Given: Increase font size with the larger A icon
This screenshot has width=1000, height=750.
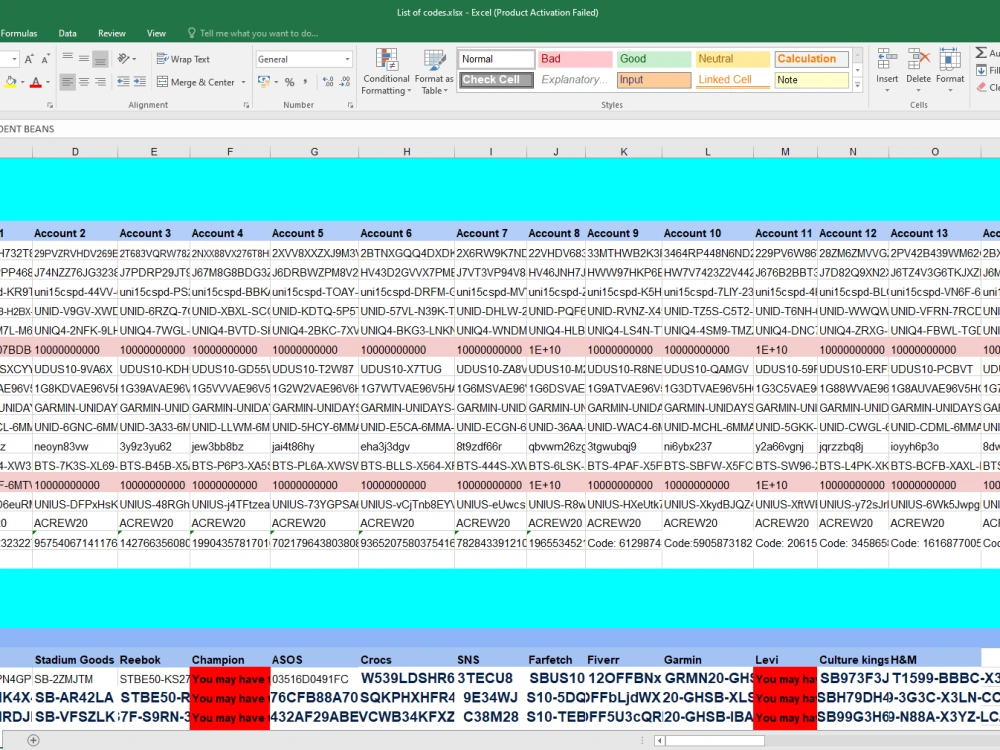Looking at the screenshot, I should click(29, 59).
